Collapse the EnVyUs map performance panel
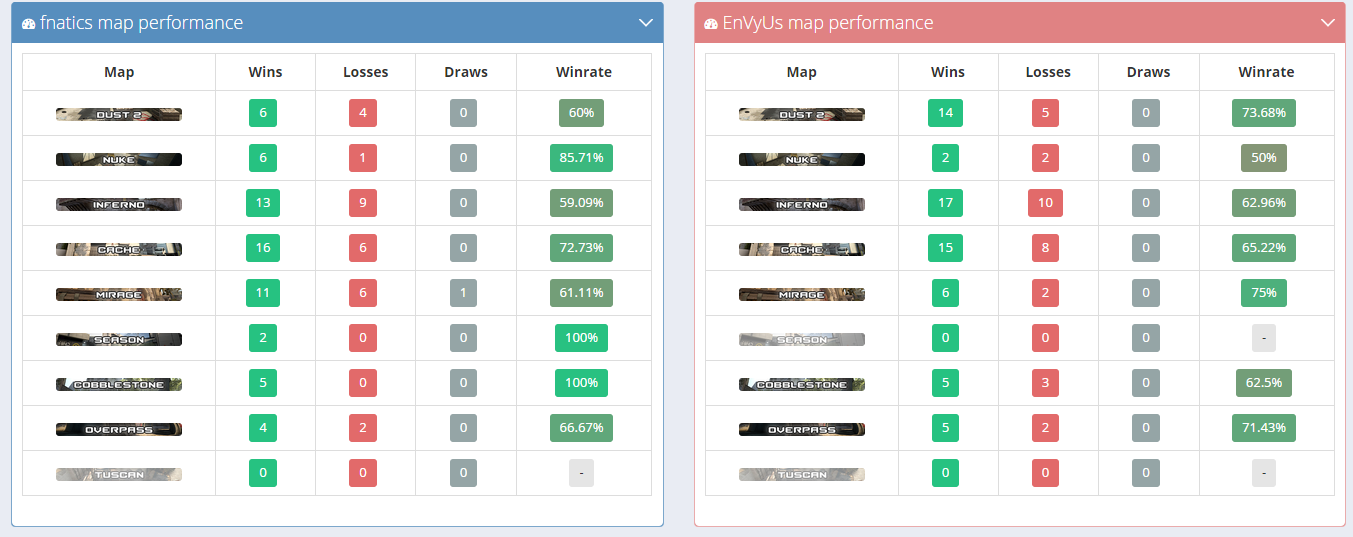Viewport: 1353px width, 537px height. pyautogui.click(x=1328, y=22)
